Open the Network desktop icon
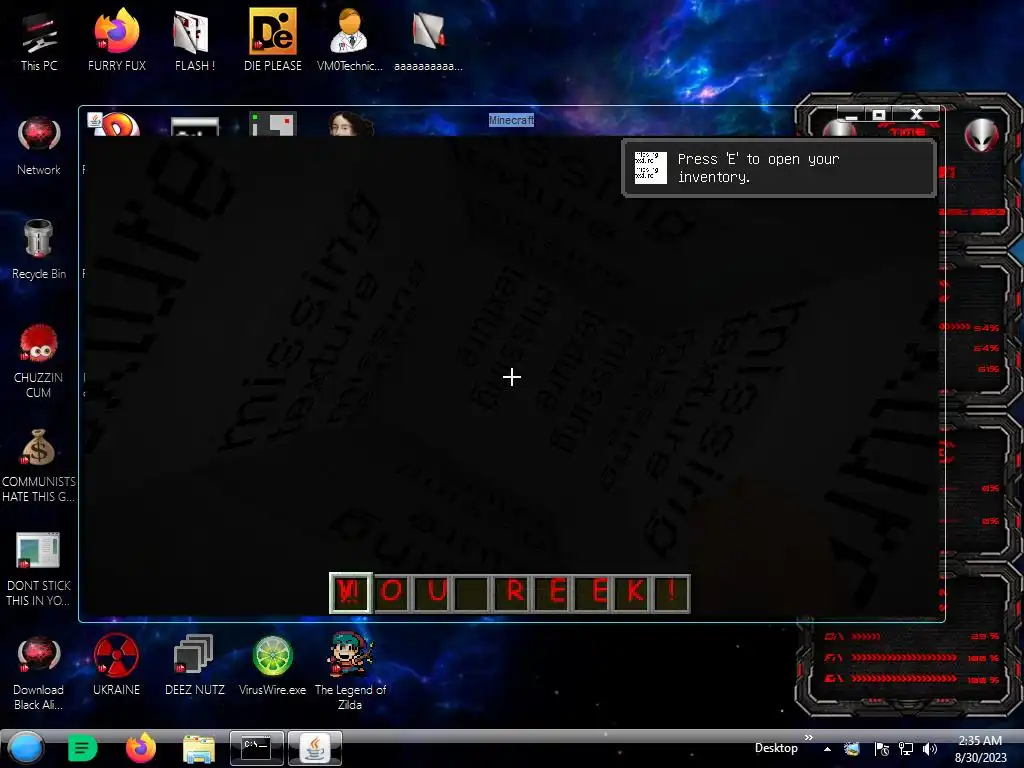This screenshot has width=1024, height=768. click(39, 145)
